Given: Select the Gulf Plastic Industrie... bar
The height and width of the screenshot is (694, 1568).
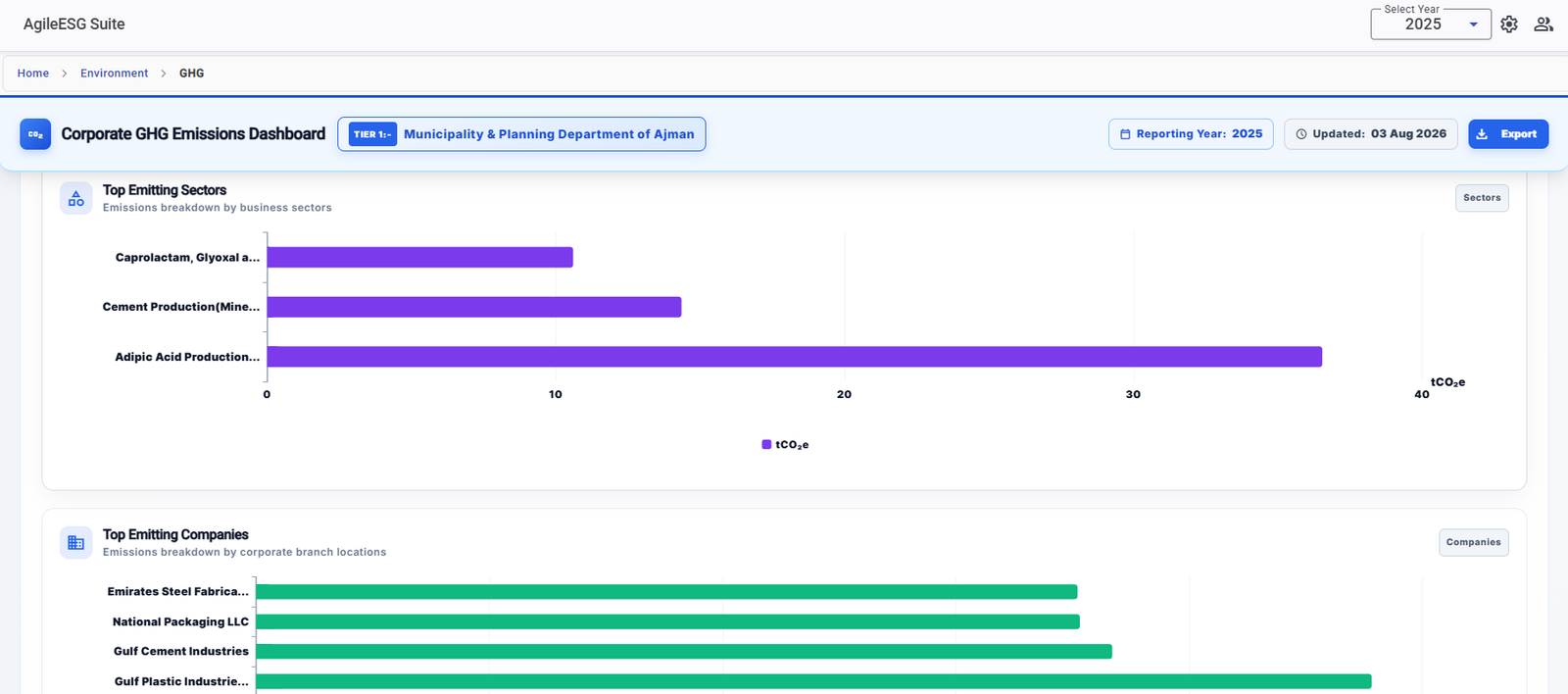Looking at the screenshot, I should coord(813,681).
